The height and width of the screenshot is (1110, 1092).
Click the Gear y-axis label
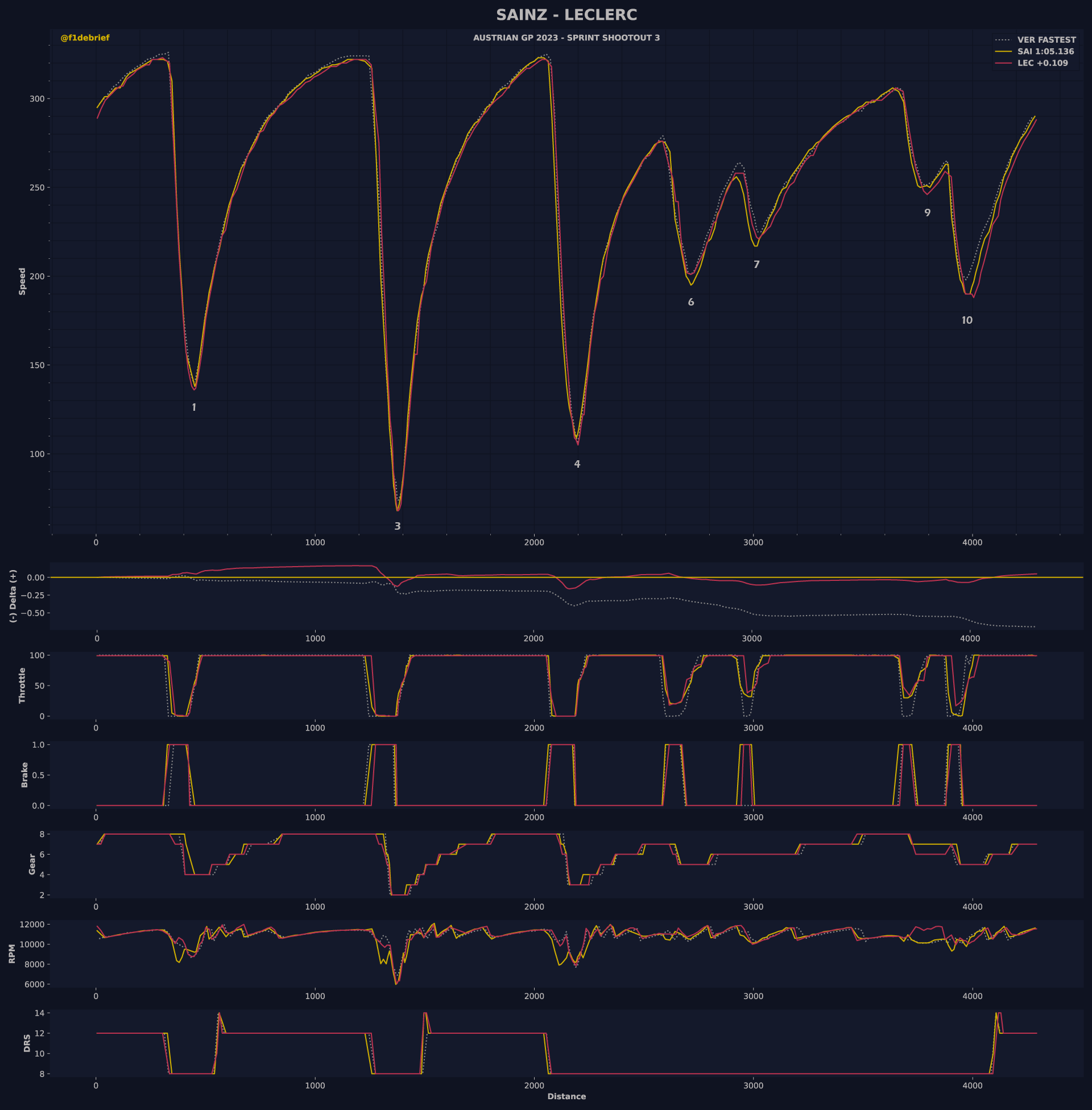click(x=32, y=864)
